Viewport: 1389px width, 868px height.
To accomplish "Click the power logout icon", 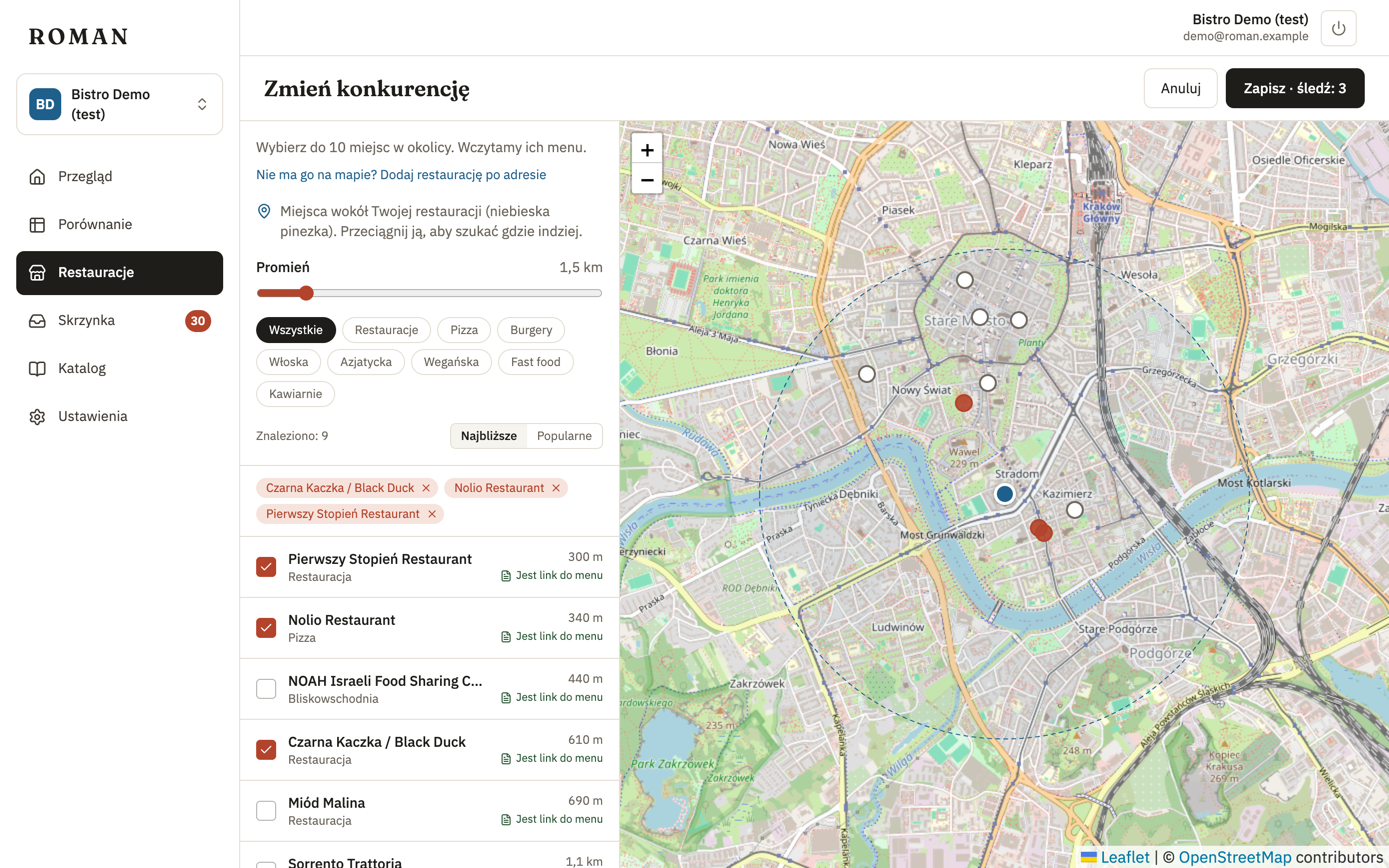I will pyautogui.click(x=1338, y=28).
